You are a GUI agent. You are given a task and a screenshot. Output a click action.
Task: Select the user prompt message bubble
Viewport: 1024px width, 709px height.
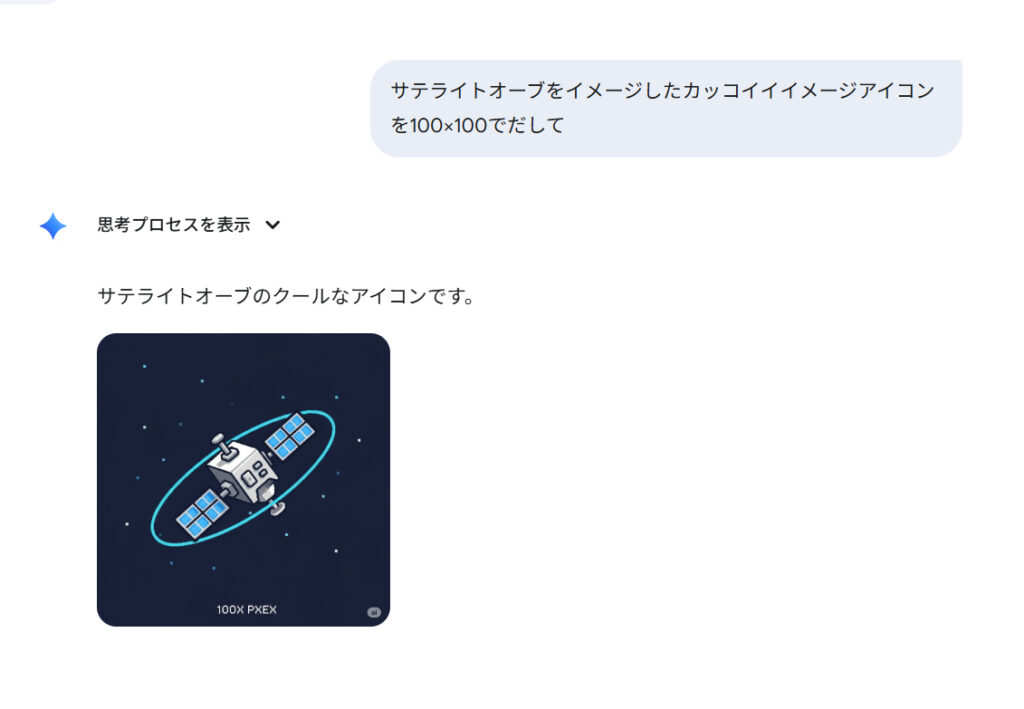click(666, 108)
